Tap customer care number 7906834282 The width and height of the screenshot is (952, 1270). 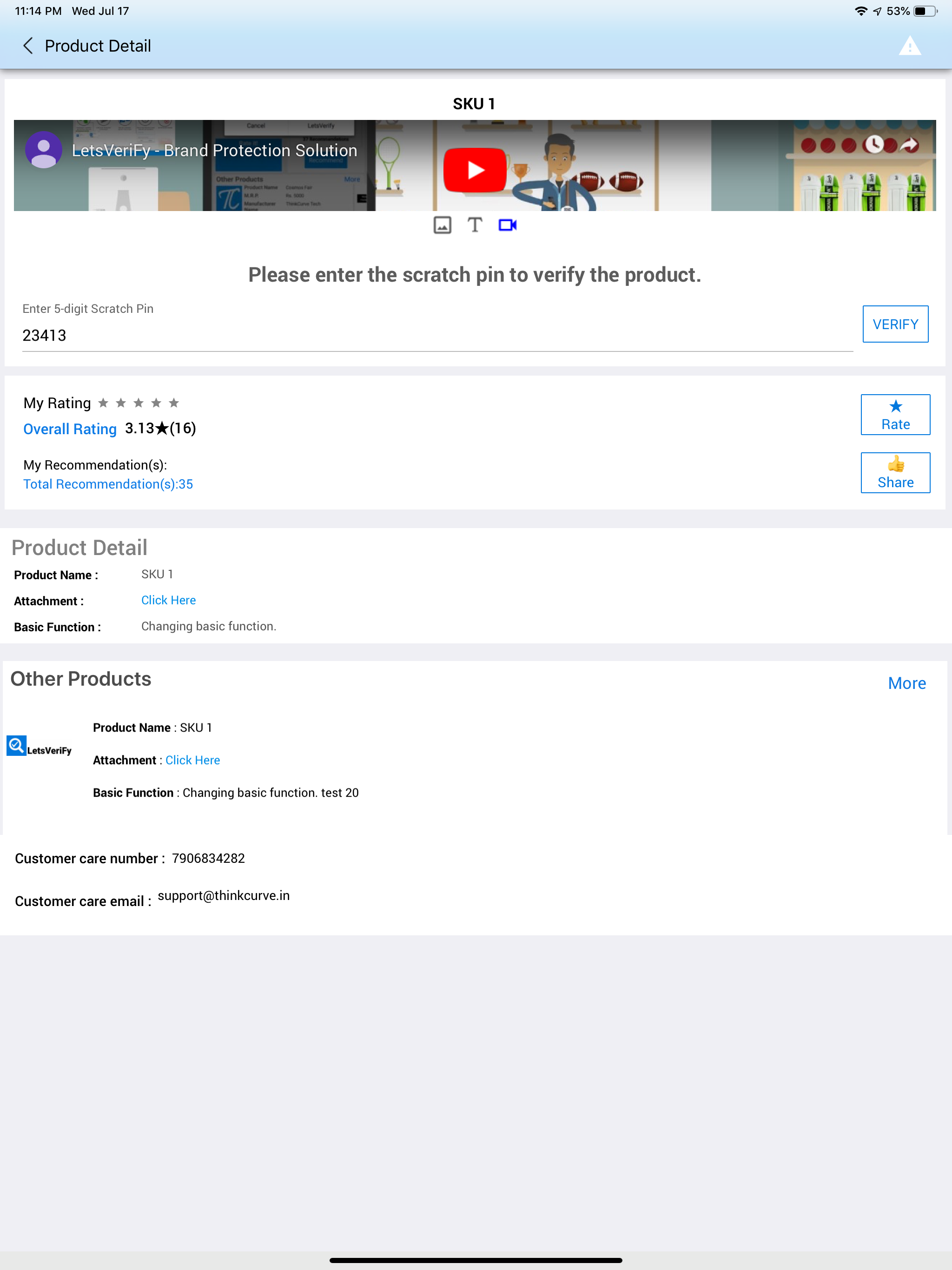coord(208,858)
